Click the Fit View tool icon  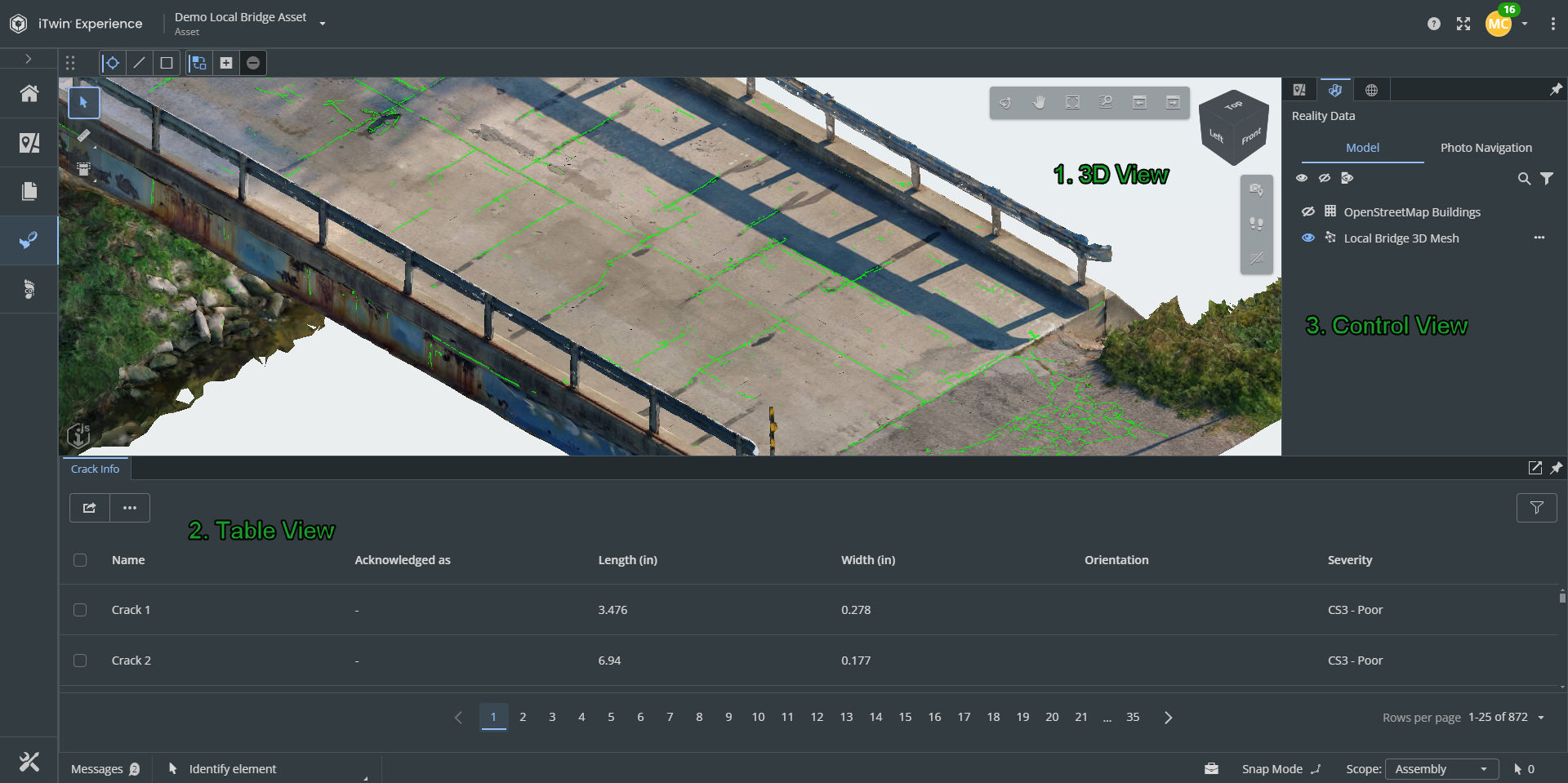pyautogui.click(x=1072, y=102)
